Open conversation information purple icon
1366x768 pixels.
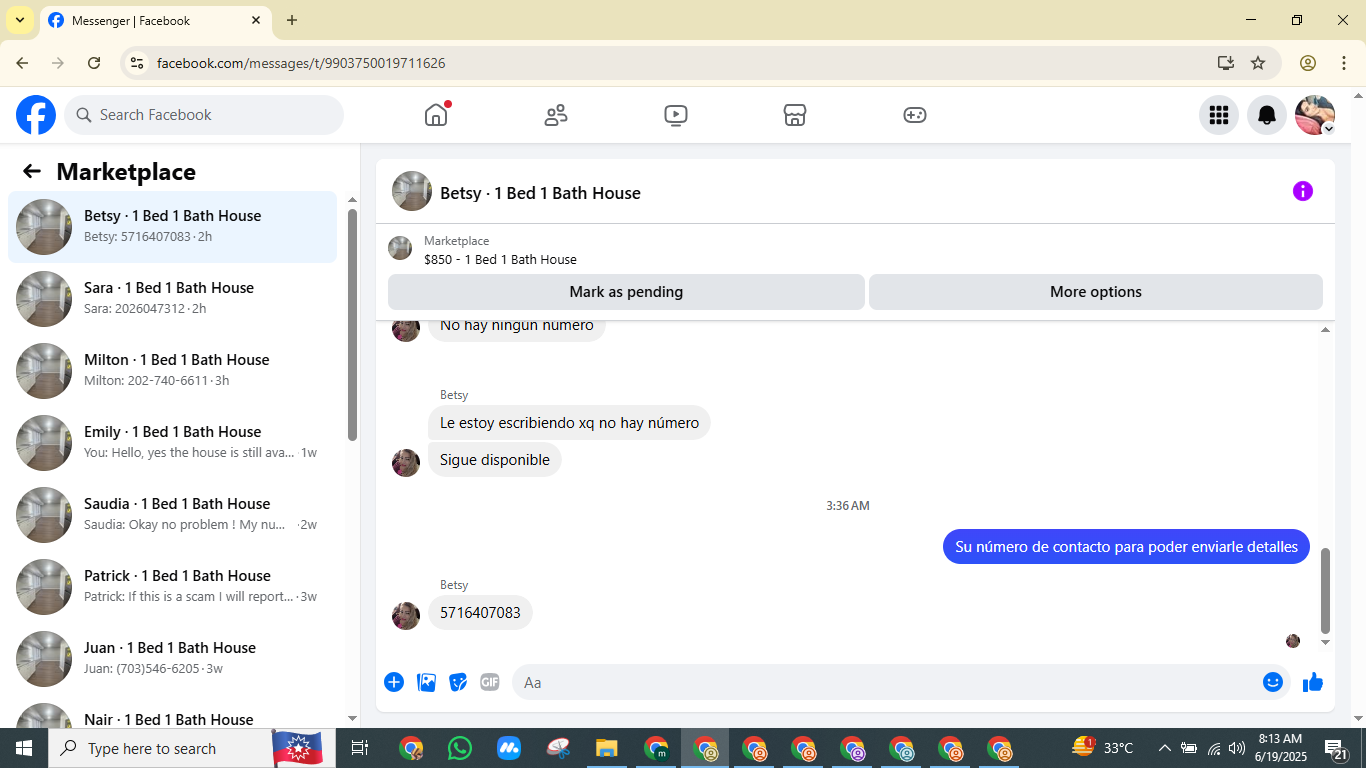coord(1303,191)
